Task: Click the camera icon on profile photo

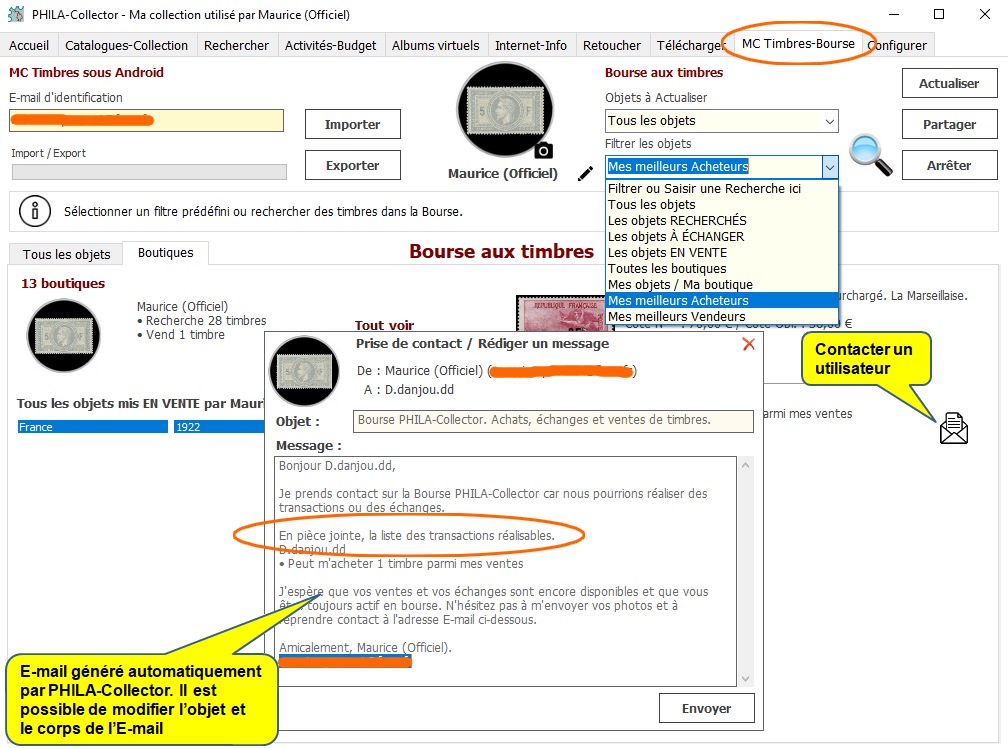Action: tap(544, 151)
